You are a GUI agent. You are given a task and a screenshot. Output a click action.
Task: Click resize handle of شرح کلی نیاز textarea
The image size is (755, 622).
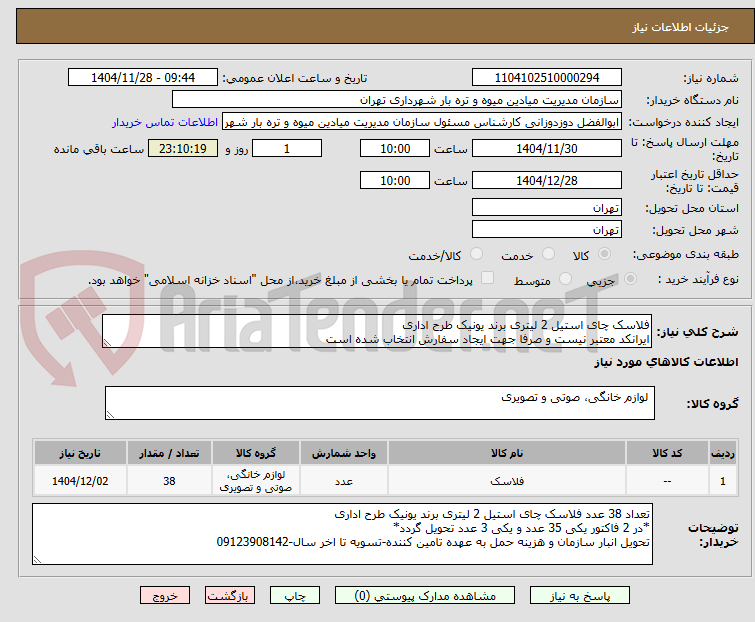pos(107,343)
